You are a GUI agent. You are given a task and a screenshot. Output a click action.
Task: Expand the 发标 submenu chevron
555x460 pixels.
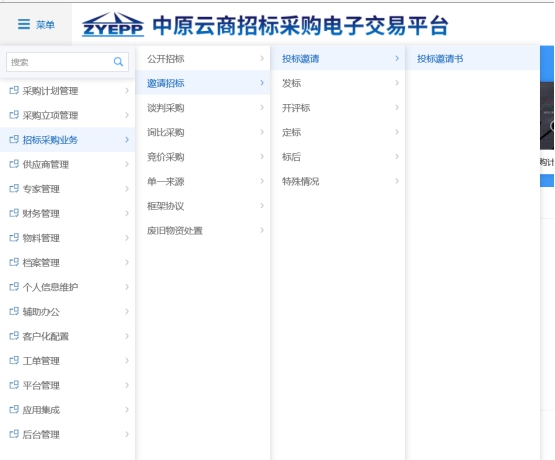pyautogui.click(x=397, y=83)
